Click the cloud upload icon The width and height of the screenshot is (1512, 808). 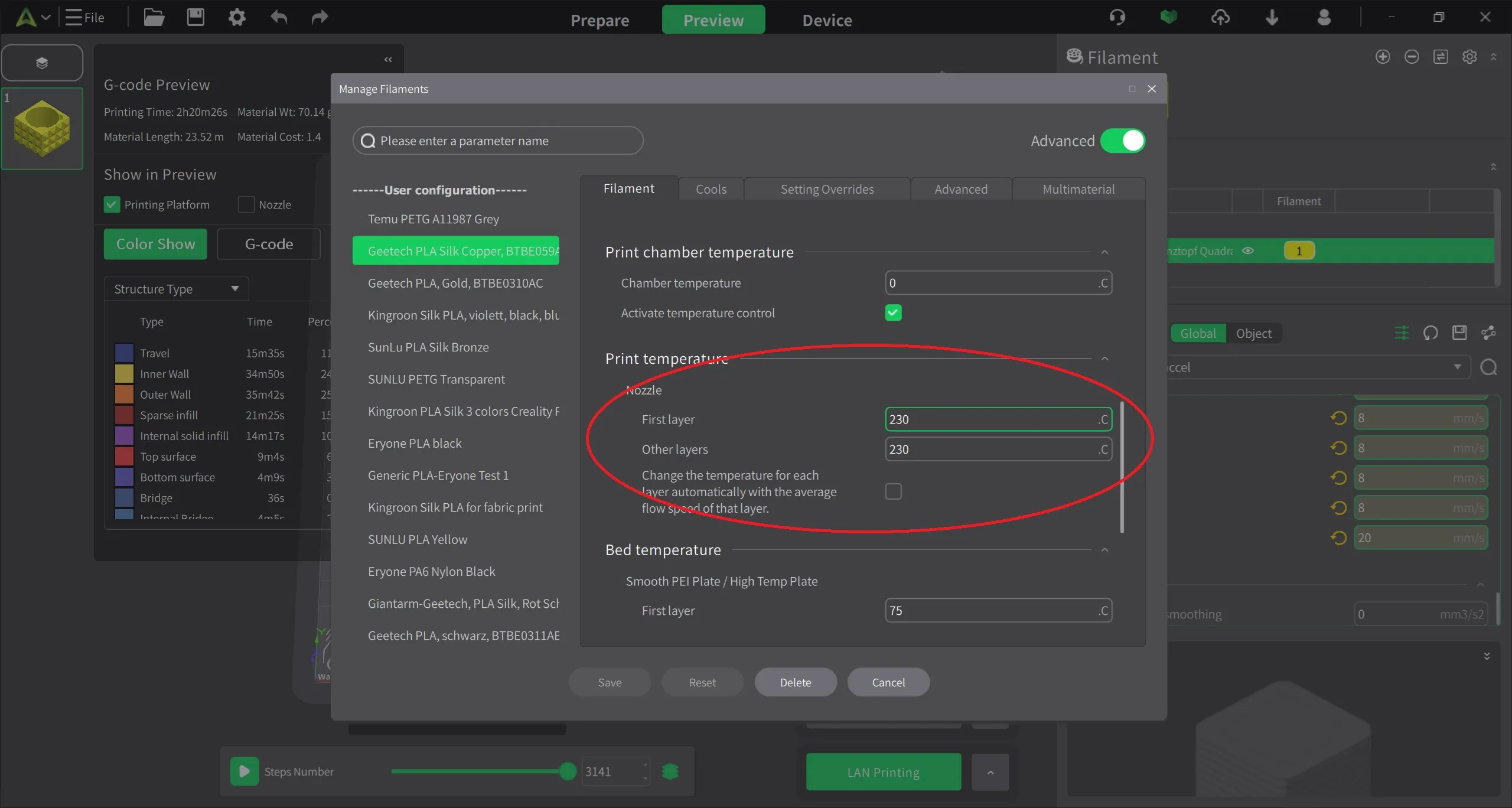coord(1220,18)
